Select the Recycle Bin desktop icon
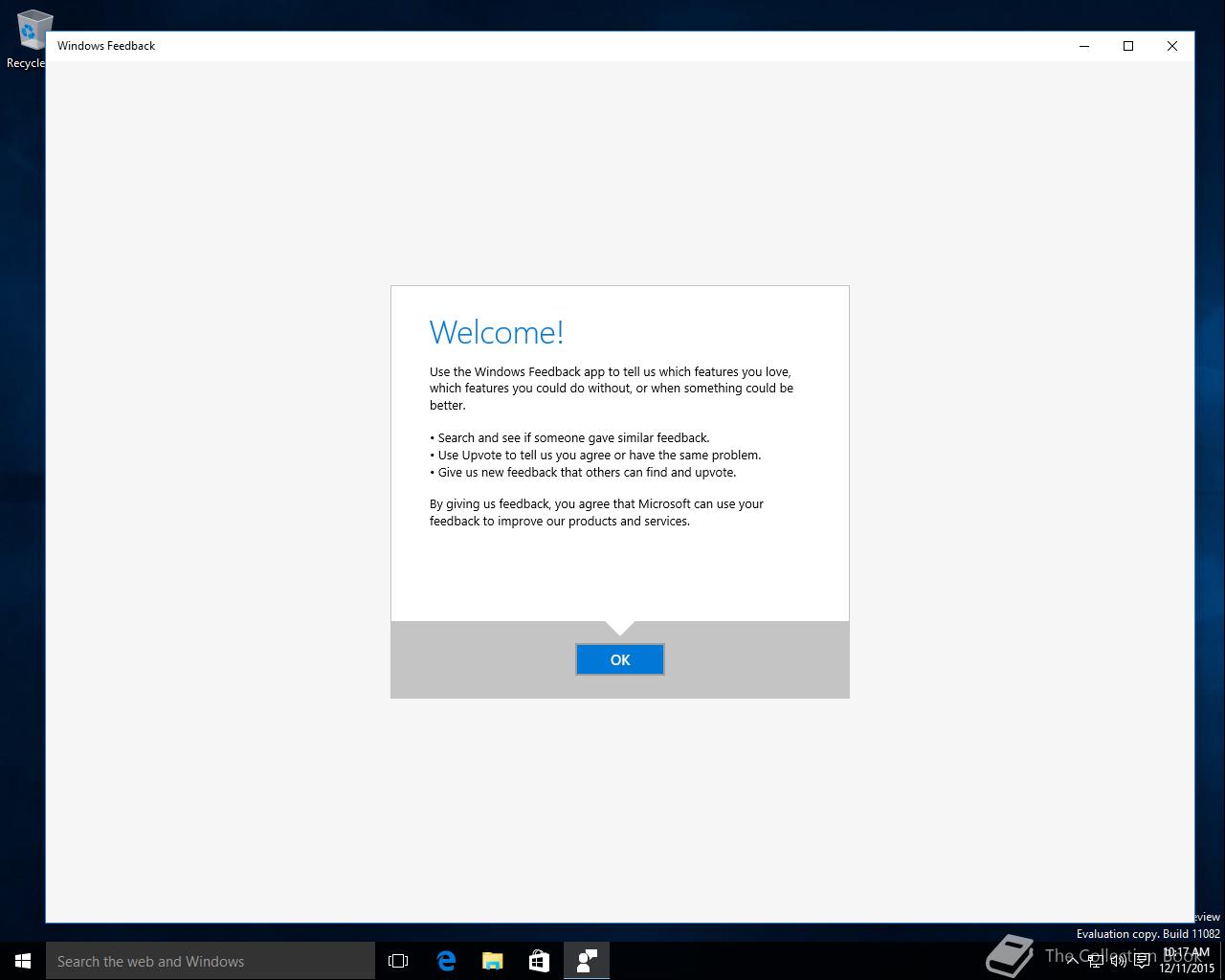This screenshot has width=1225, height=980. (29, 40)
